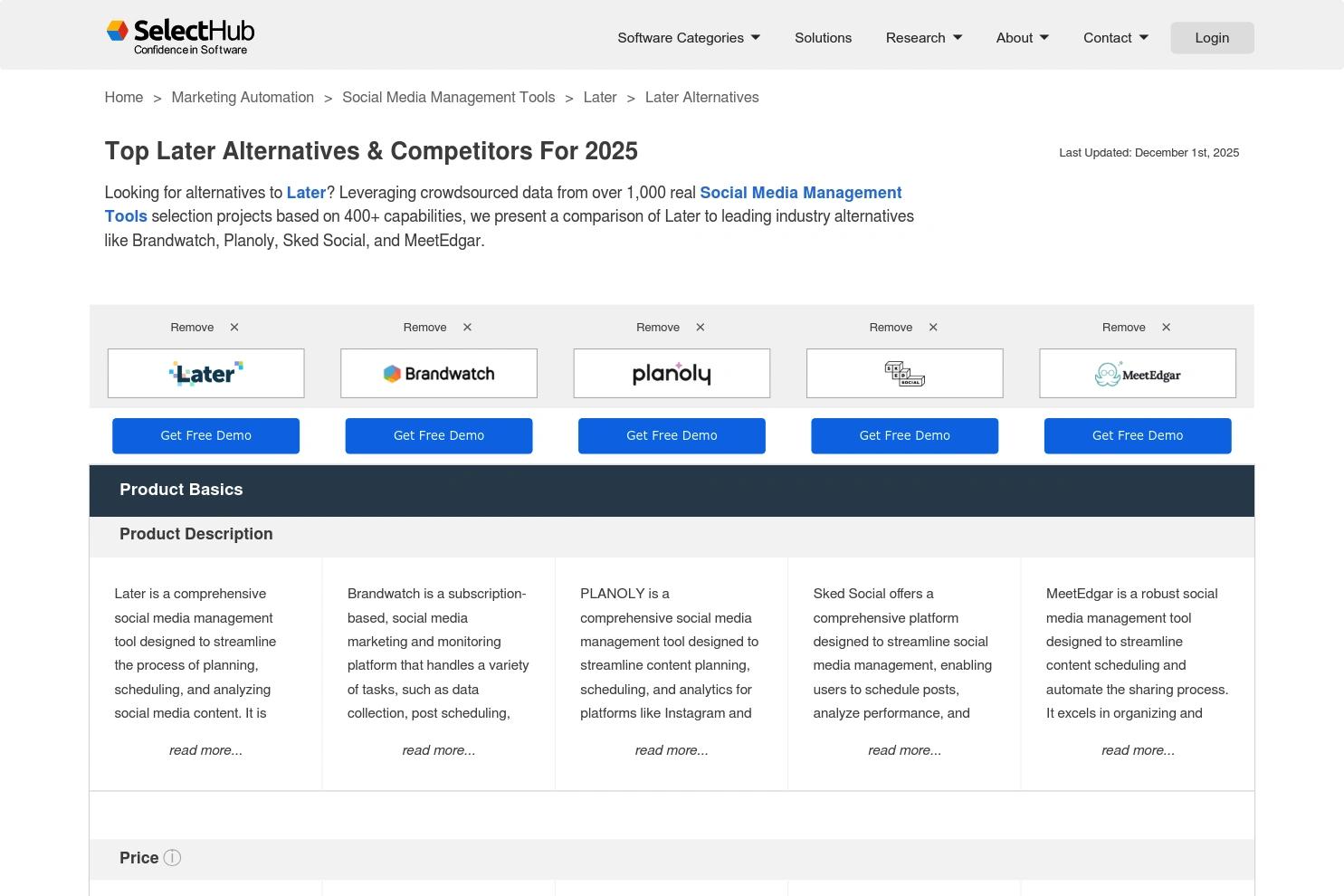Go to the Solutions page
The height and width of the screenshot is (896, 1344).
coord(823,38)
